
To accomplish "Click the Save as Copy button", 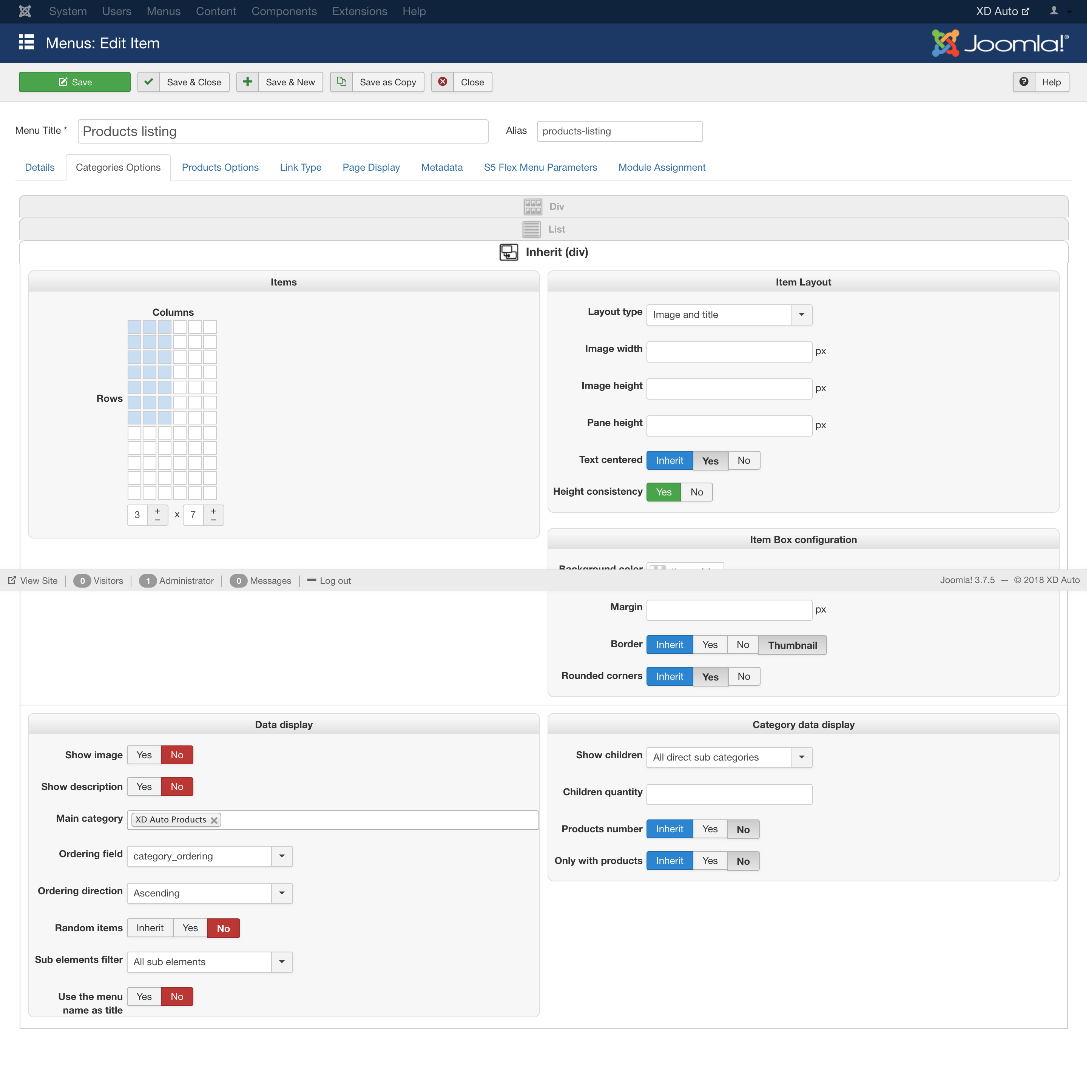I will (377, 82).
